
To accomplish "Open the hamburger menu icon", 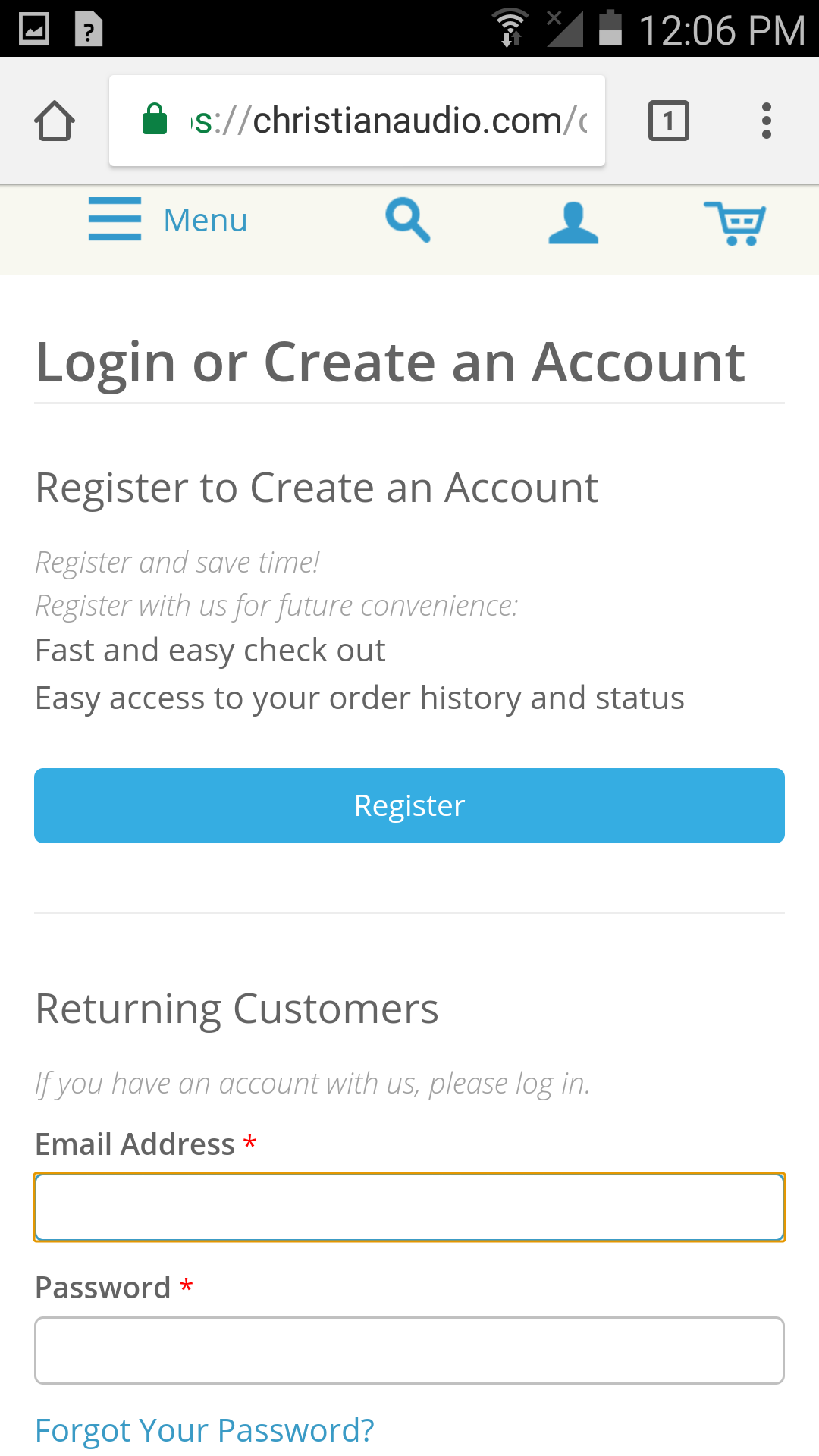I will tap(115, 219).
